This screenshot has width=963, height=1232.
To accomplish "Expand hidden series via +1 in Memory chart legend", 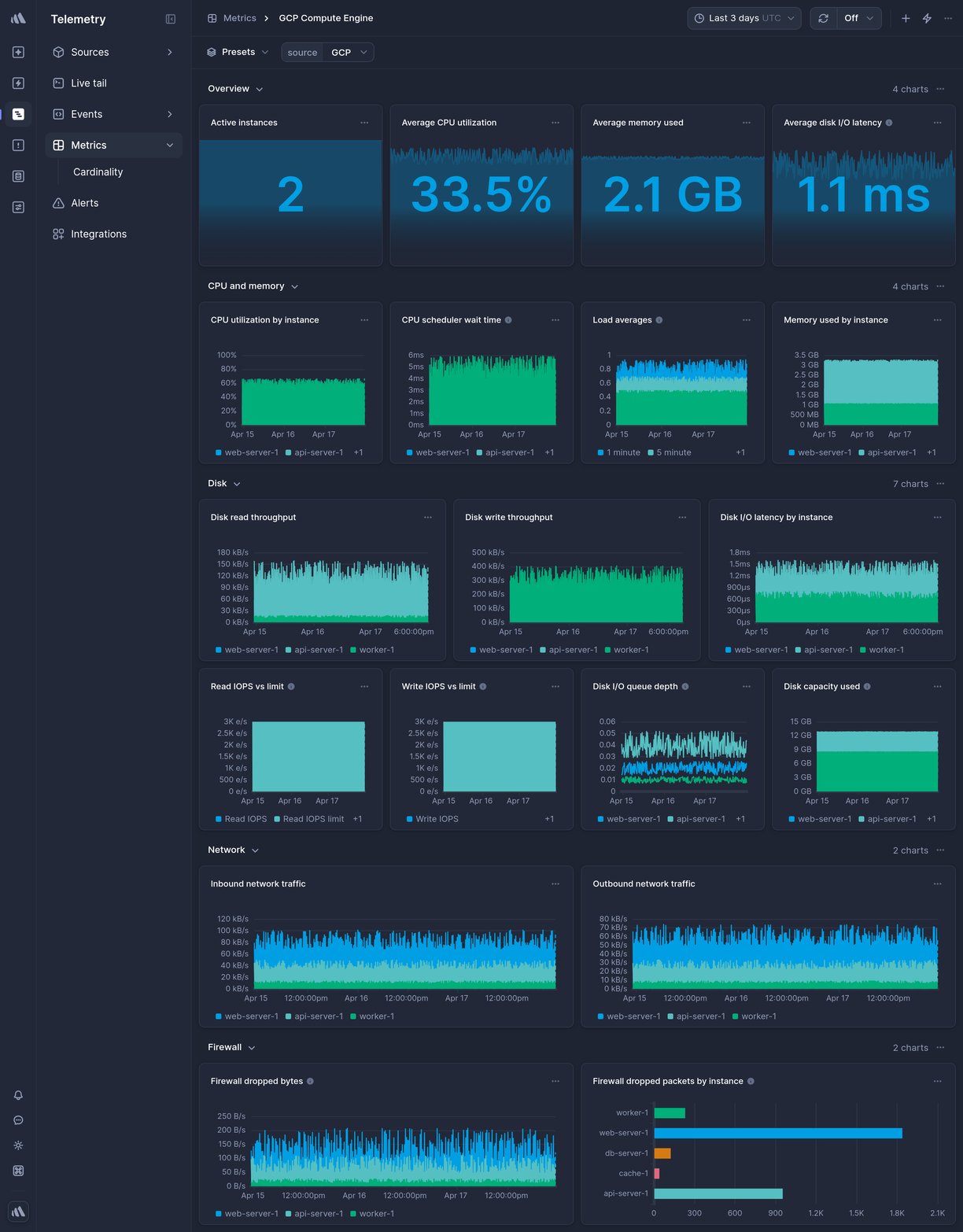I will [931, 452].
